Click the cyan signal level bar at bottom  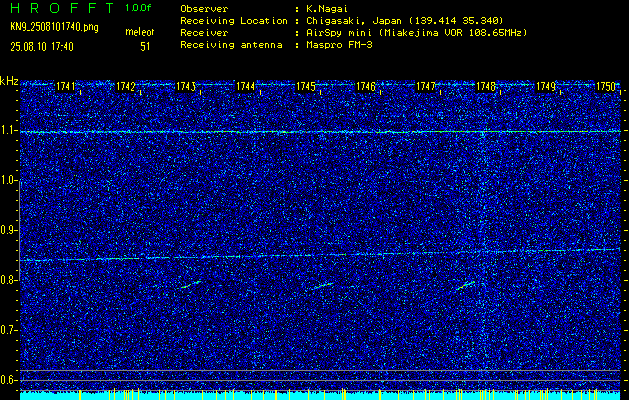pyautogui.click(x=320, y=396)
